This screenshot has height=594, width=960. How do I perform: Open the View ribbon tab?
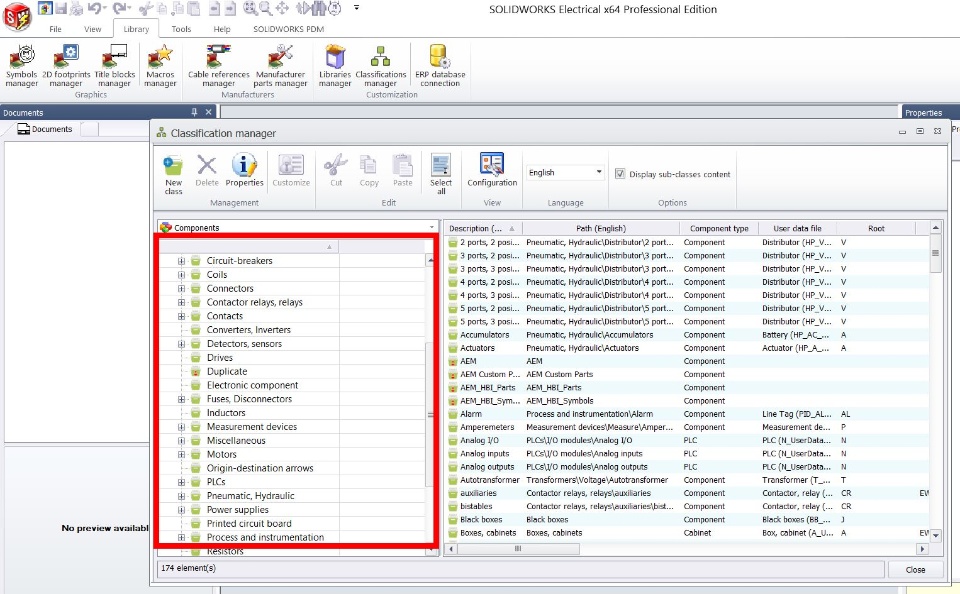pyautogui.click(x=92, y=29)
